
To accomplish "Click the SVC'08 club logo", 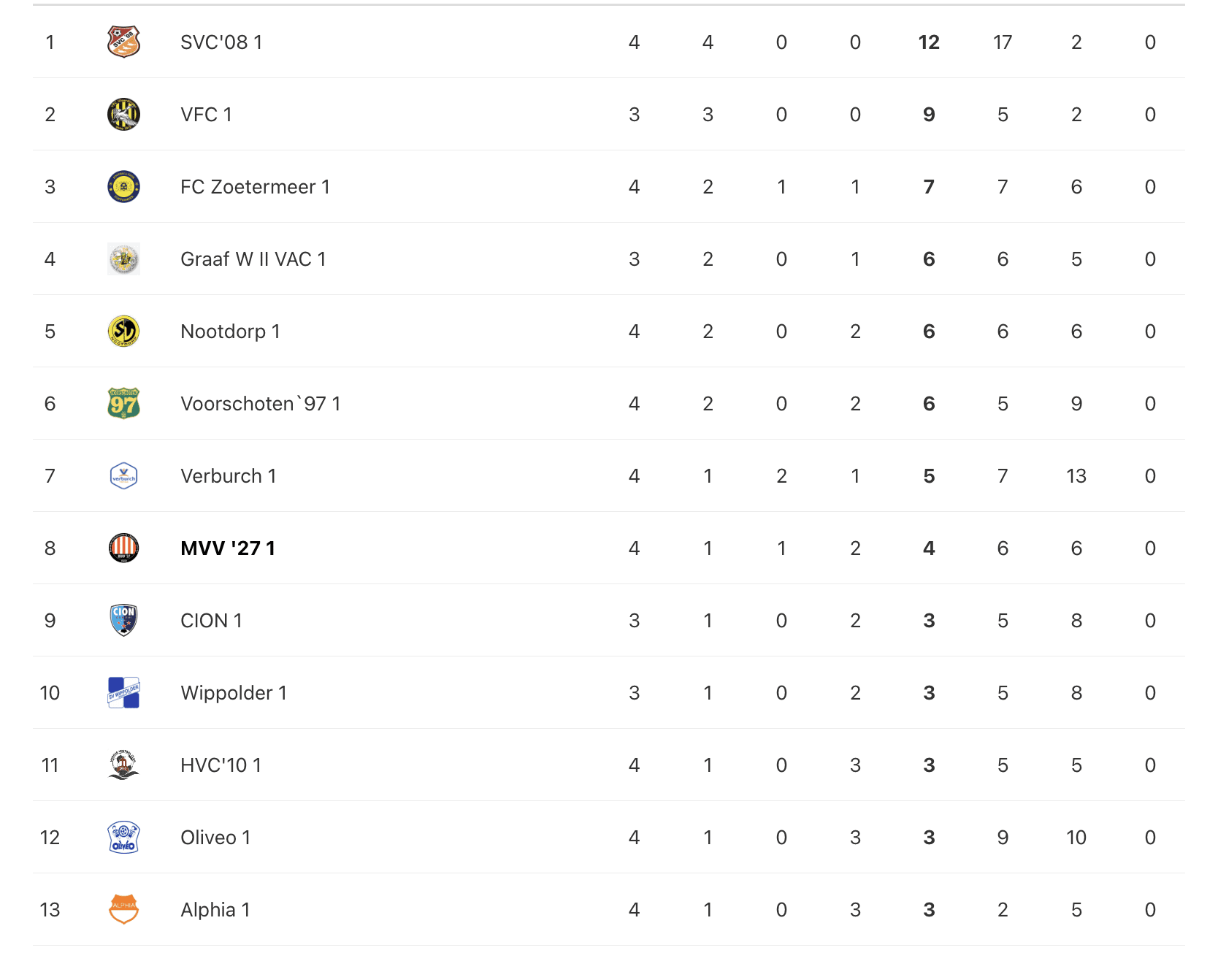I will (123, 42).
